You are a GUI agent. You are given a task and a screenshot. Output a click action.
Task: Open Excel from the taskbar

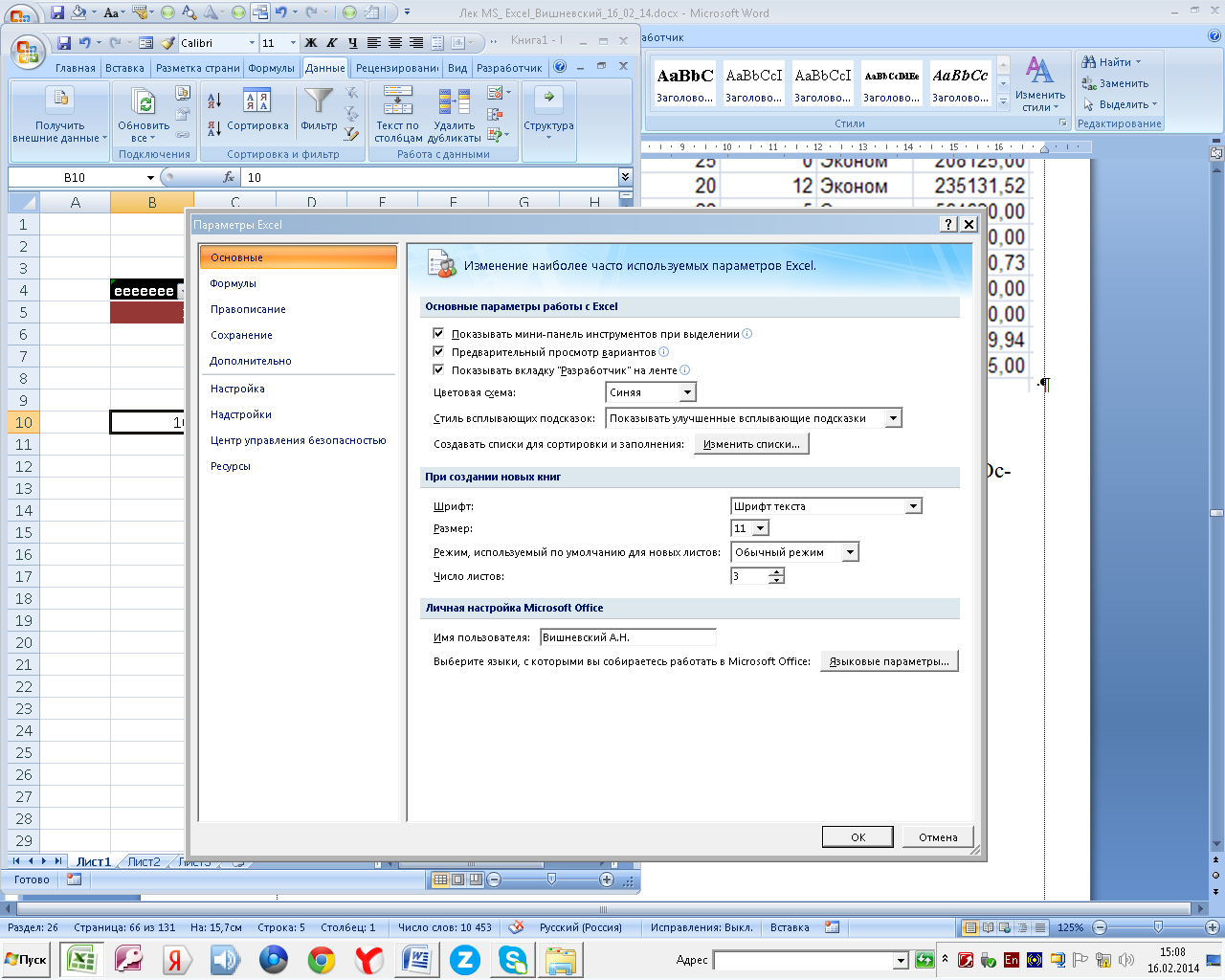coord(81,959)
